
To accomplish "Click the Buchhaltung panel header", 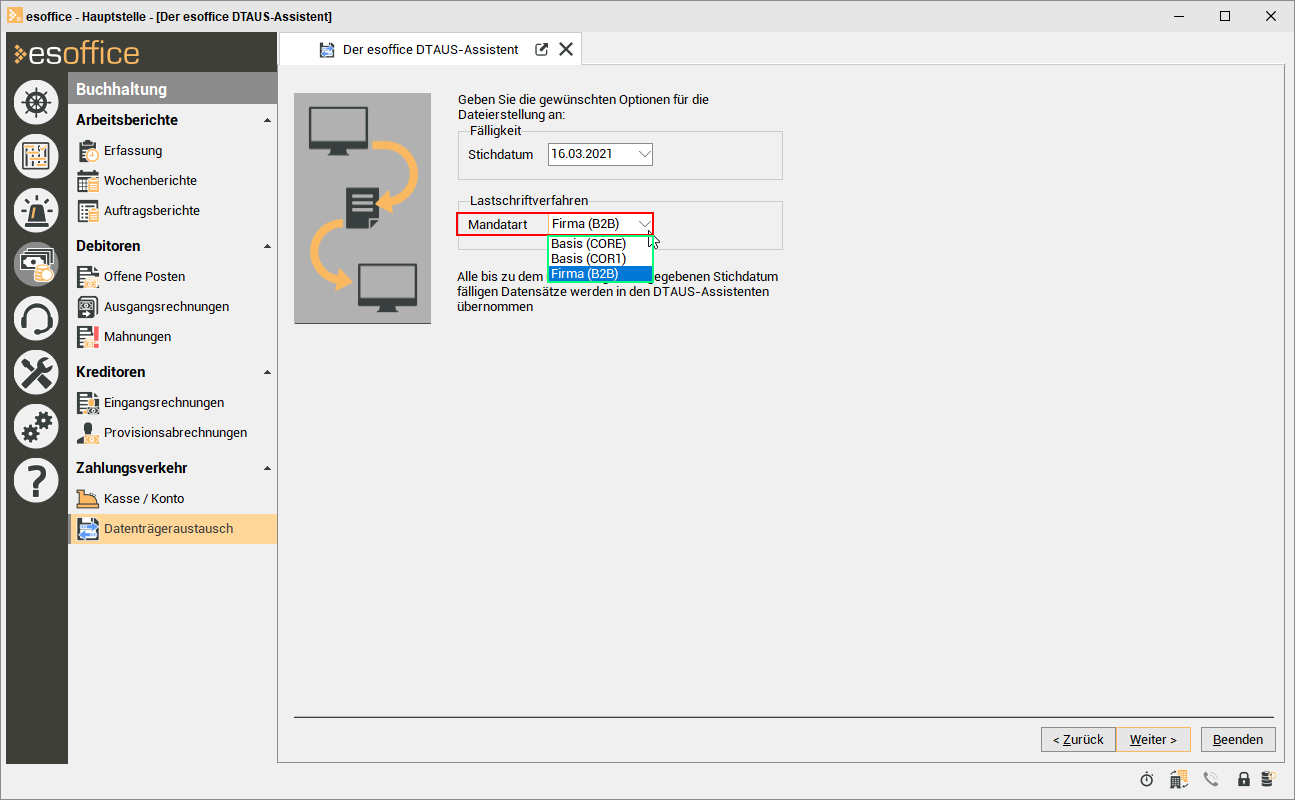I will [173, 89].
